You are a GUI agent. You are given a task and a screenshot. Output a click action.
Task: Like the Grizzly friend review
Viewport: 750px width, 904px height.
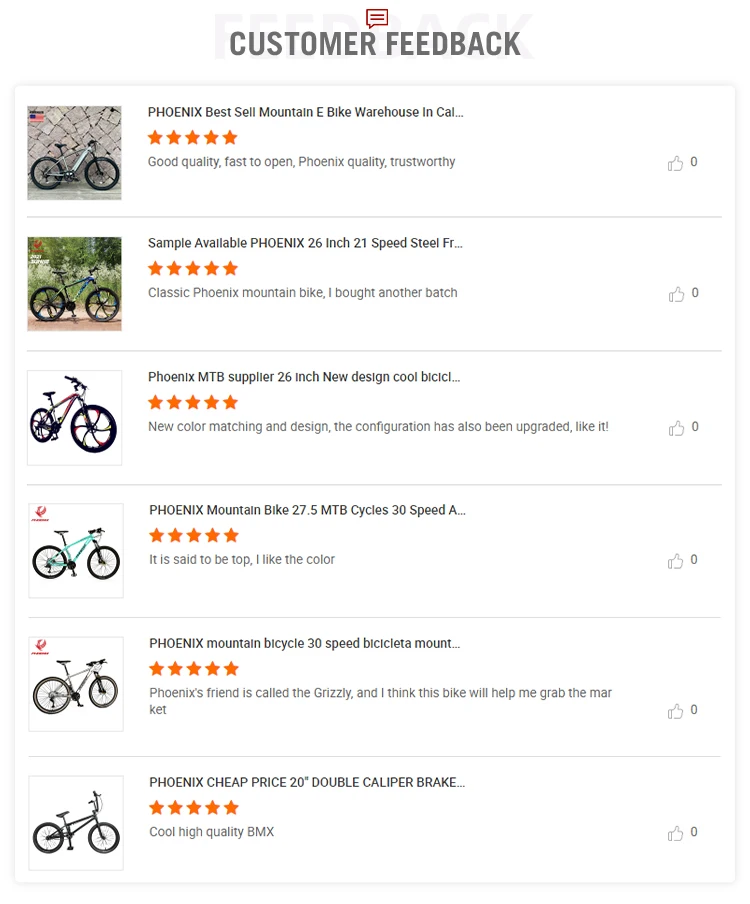pos(676,711)
